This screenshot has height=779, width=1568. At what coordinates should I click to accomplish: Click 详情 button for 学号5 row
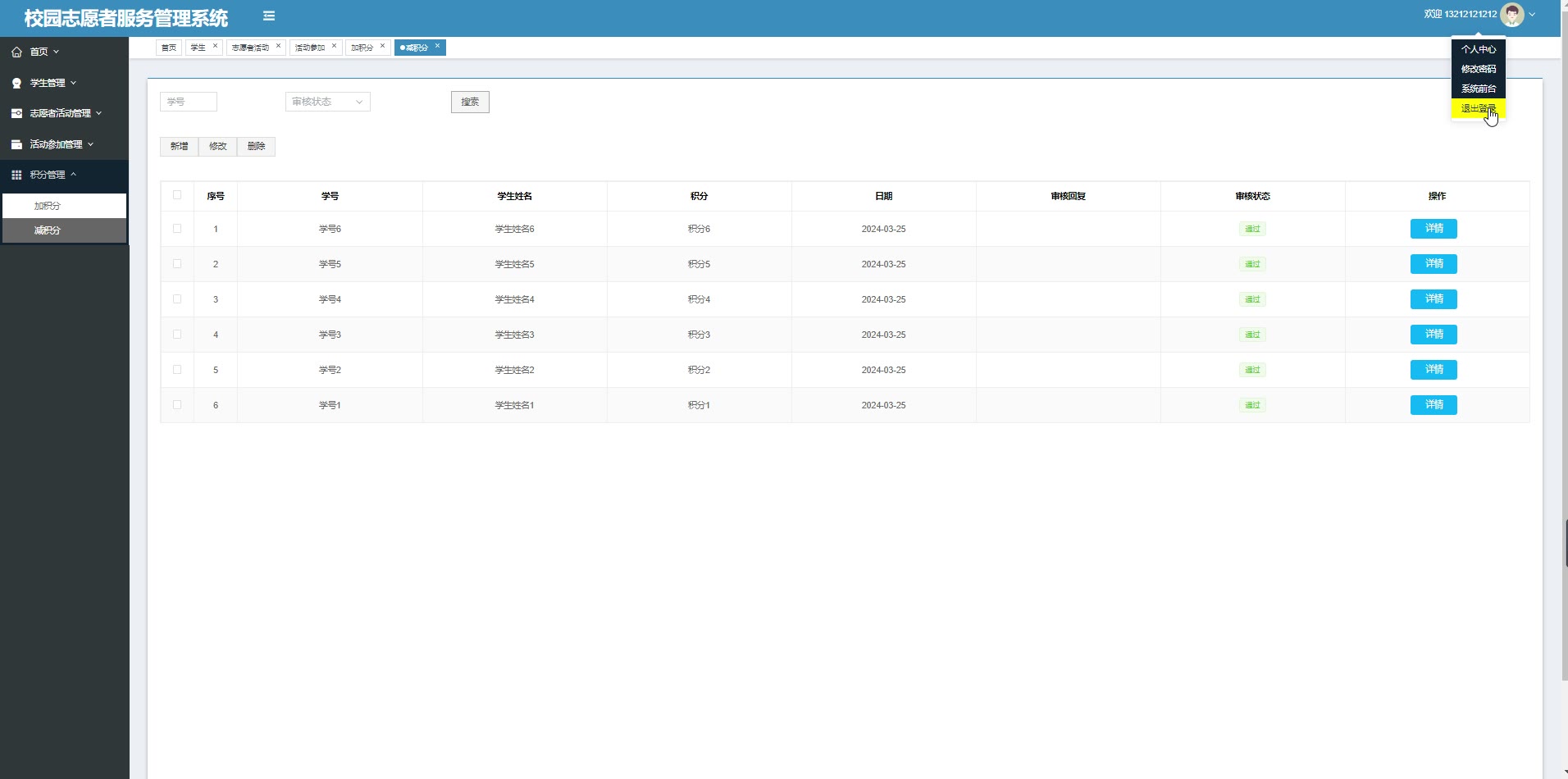pyautogui.click(x=1433, y=264)
